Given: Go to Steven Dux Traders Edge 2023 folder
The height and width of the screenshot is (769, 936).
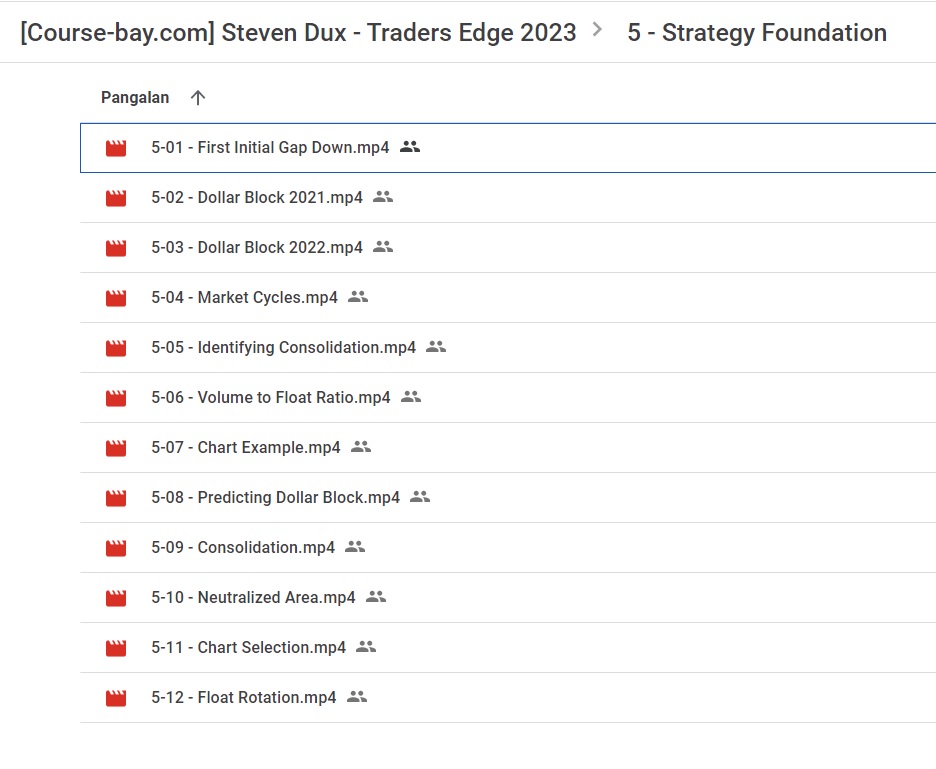Looking at the screenshot, I should 298,32.
